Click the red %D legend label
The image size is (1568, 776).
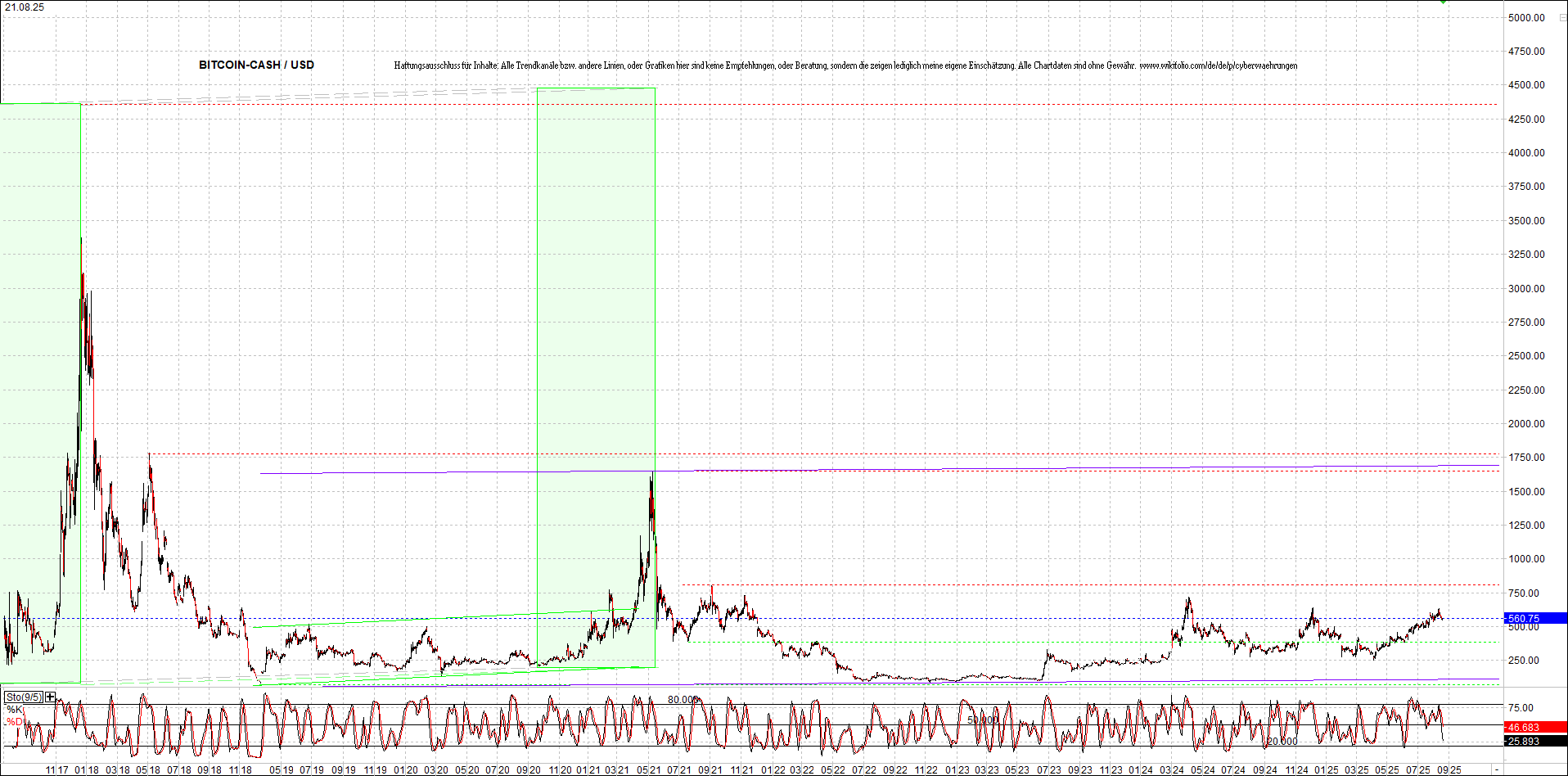click(15, 722)
